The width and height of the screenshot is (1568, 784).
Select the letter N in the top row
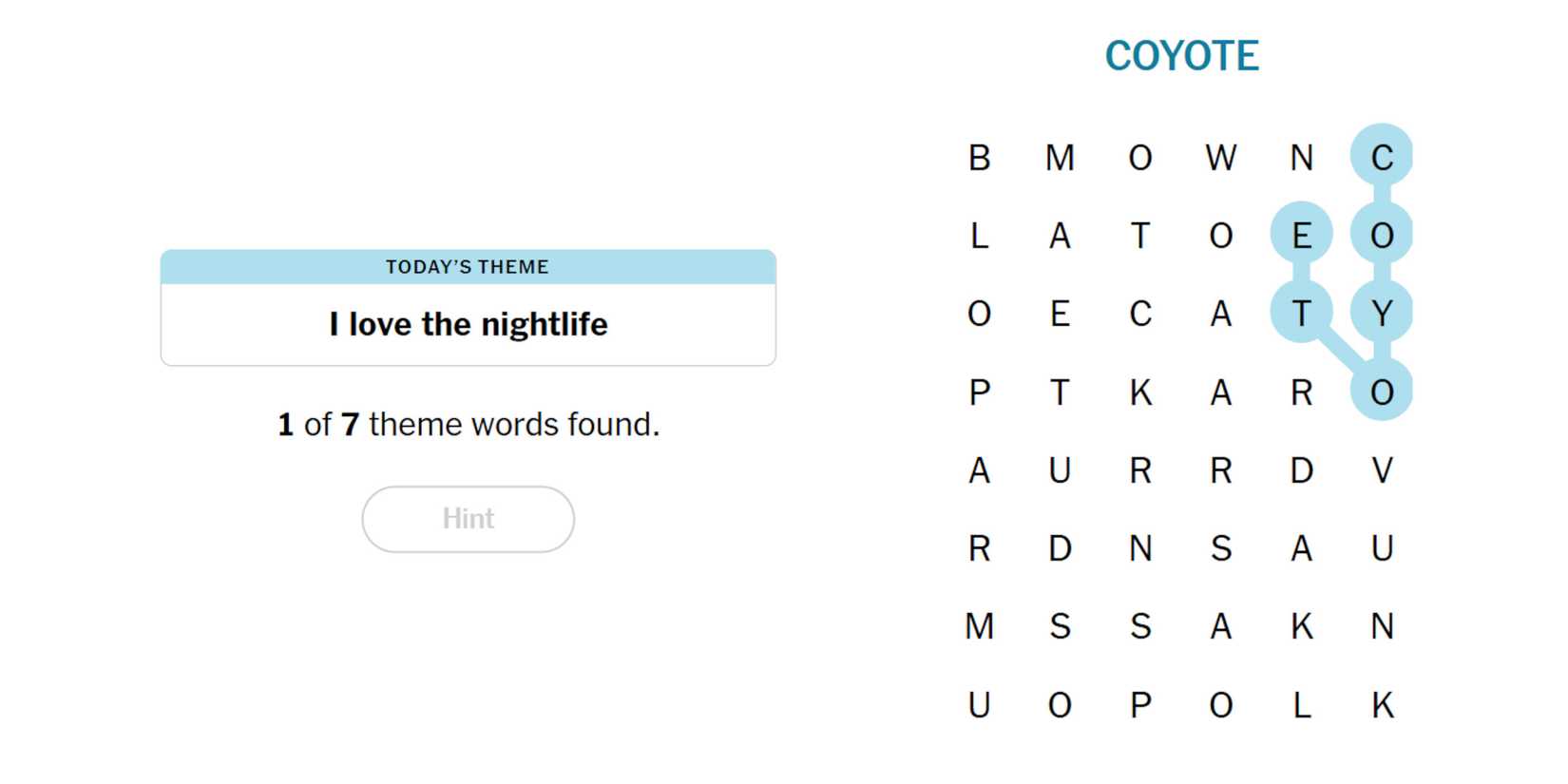tap(1301, 158)
